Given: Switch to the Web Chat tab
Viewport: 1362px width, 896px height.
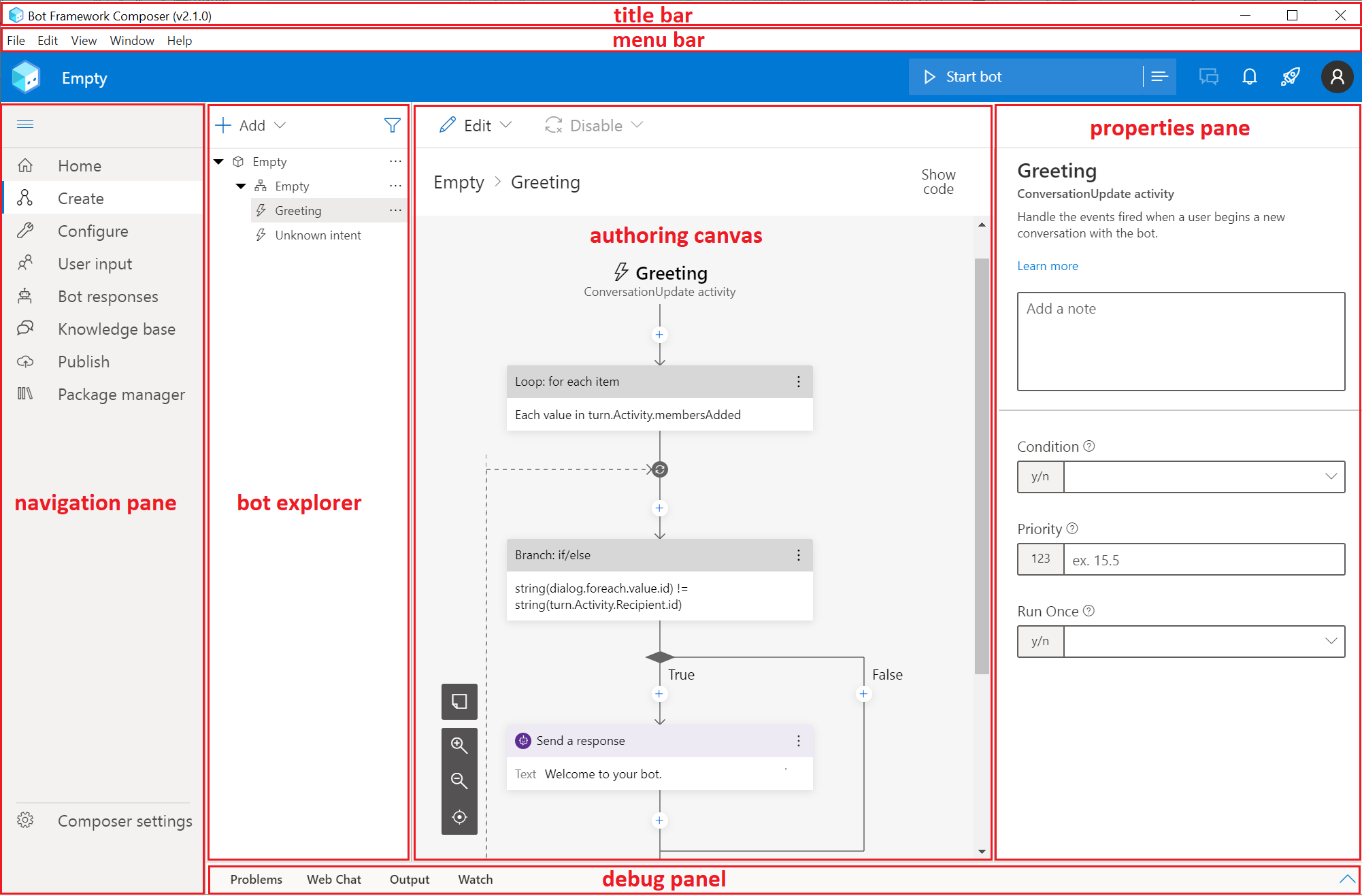Looking at the screenshot, I should click(333, 880).
